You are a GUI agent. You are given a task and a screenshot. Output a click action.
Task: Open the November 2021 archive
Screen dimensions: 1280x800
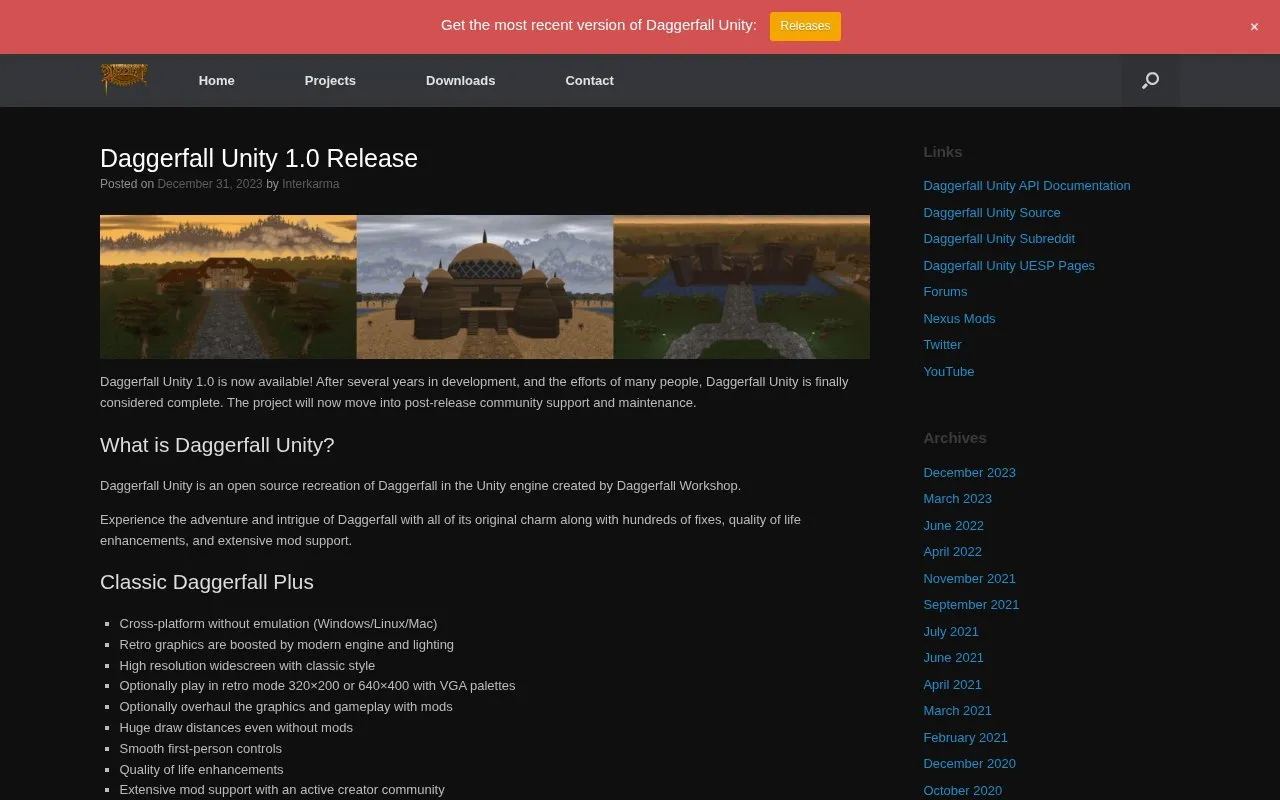pyautogui.click(x=969, y=578)
